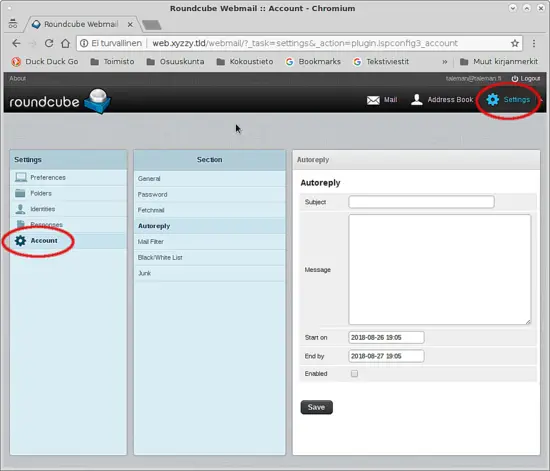The image size is (550, 471).
Task: Expand the hidden bookmarks chevron
Action: 445,62
